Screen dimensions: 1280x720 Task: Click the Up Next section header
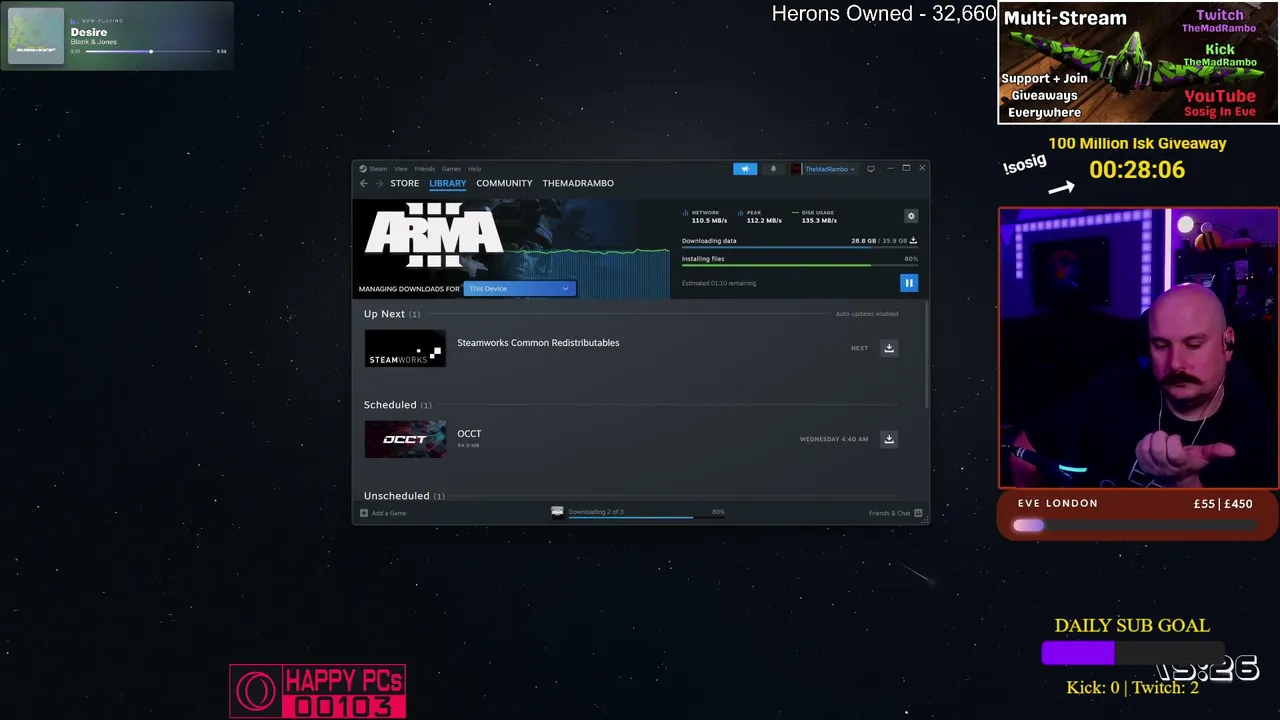pyautogui.click(x=392, y=314)
